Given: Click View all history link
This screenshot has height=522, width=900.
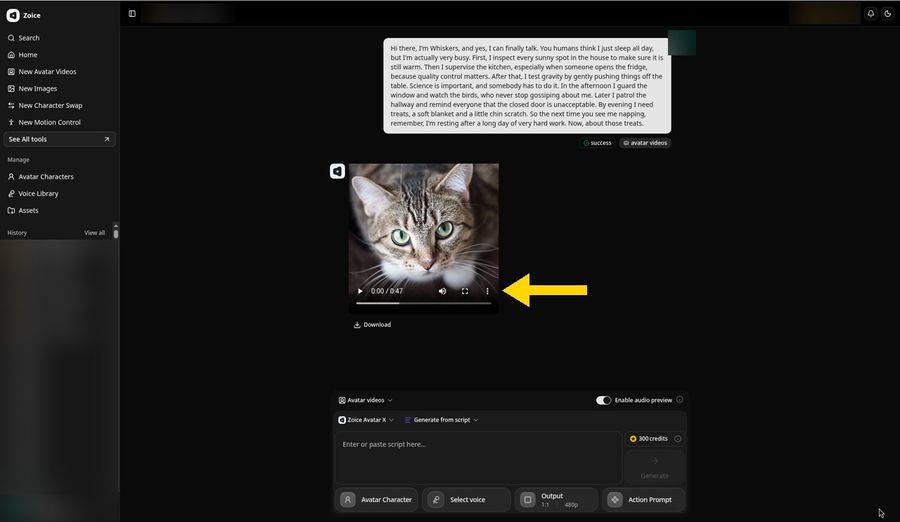Looking at the screenshot, I should pos(95,233).
